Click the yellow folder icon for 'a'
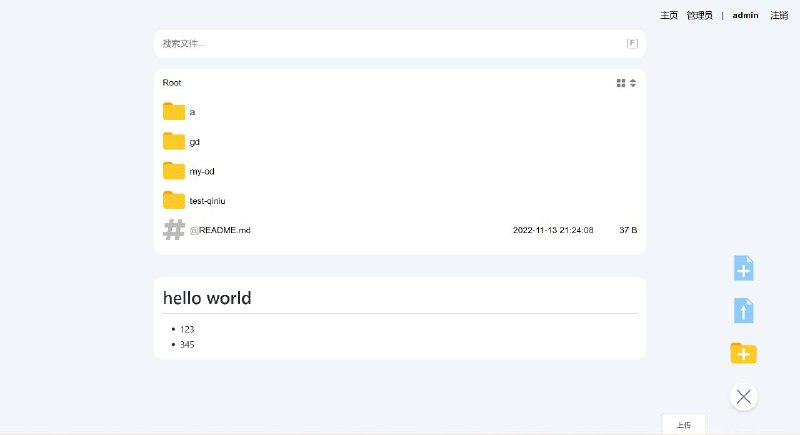 coord(174,112)
